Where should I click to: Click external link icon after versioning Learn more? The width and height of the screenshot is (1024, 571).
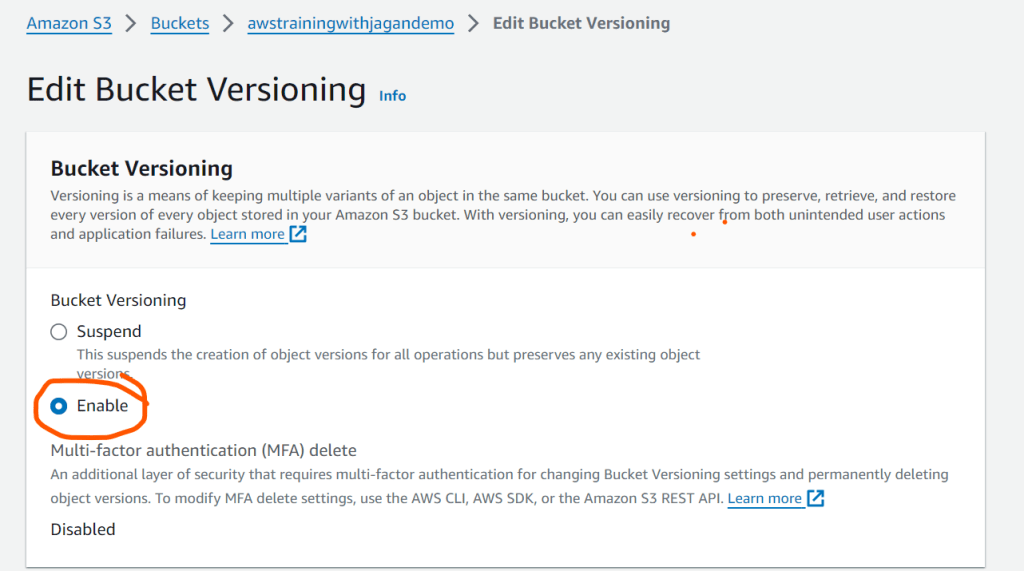pos(298,234)
